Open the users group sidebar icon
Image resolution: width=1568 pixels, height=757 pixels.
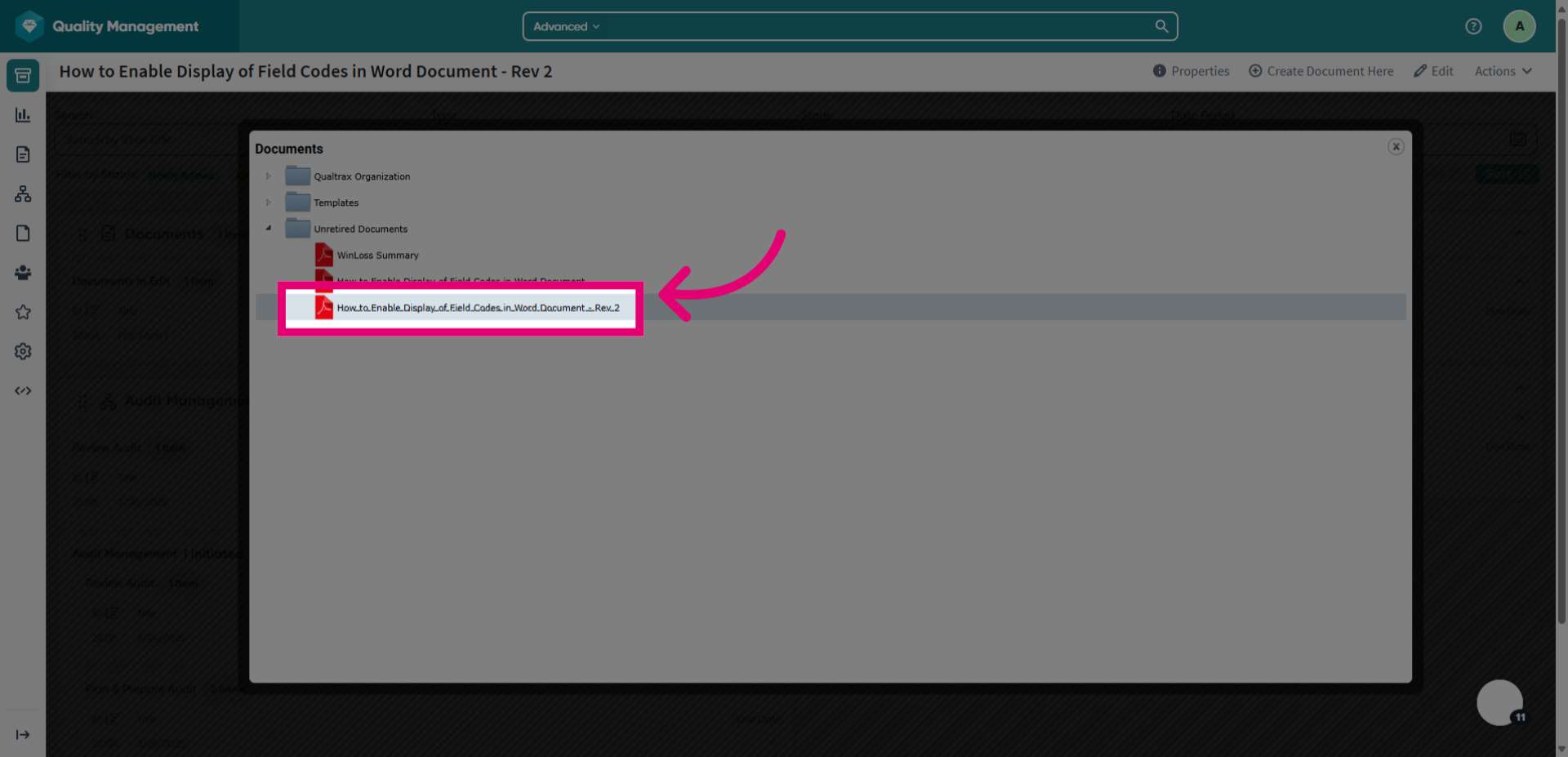pos(23,273)
